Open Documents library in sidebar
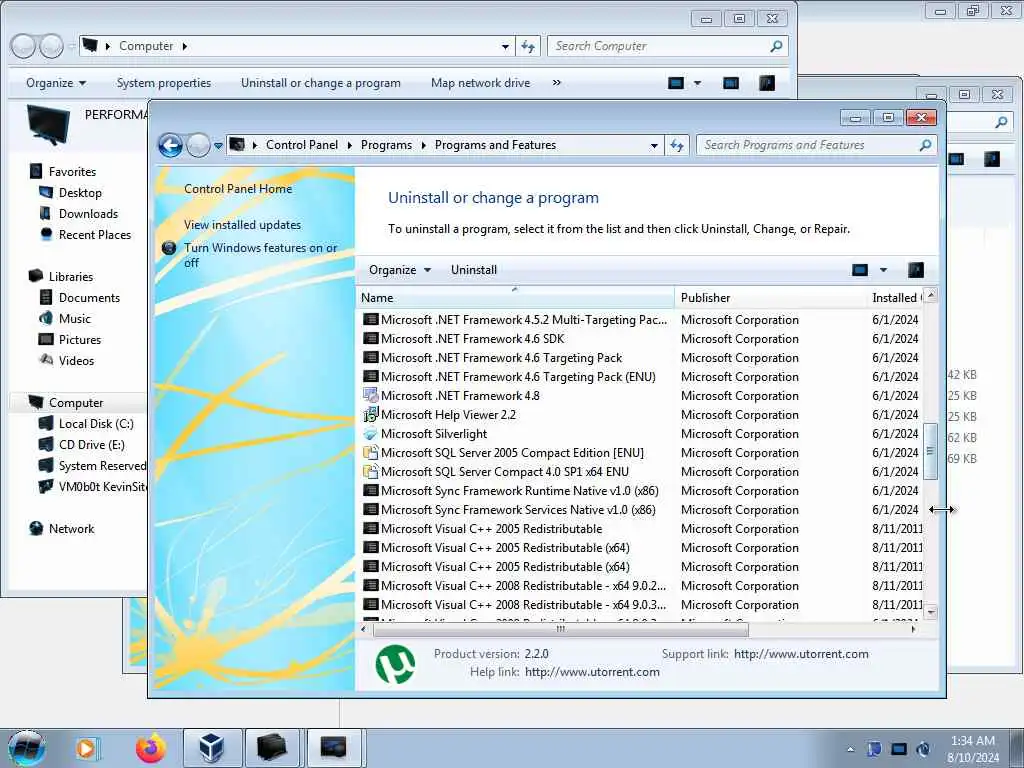Screen dimensions: 1024x768 click(x=89, y=298)
